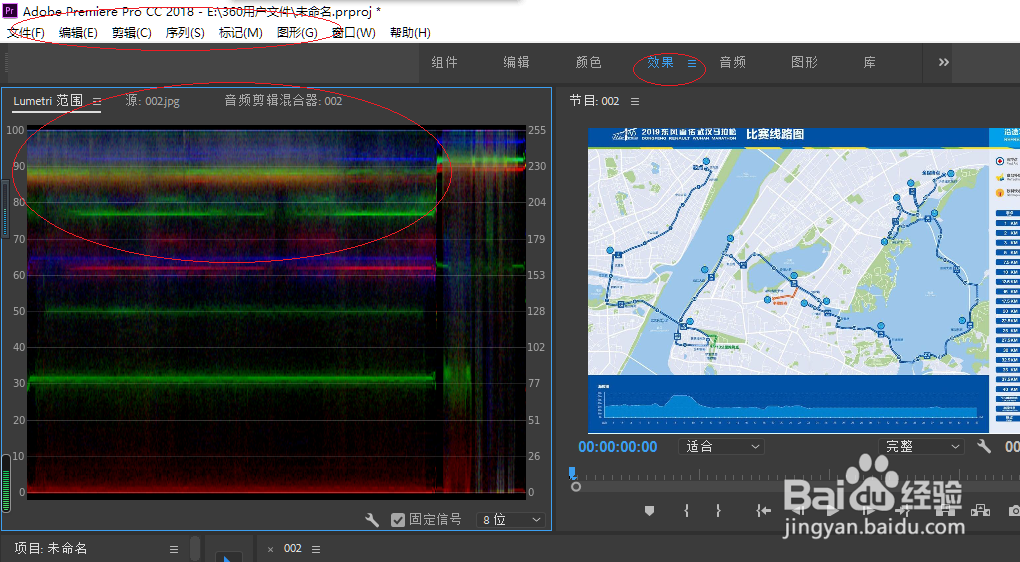Open the 标记(M) menu
The image size is (1020, 562).
241,33
